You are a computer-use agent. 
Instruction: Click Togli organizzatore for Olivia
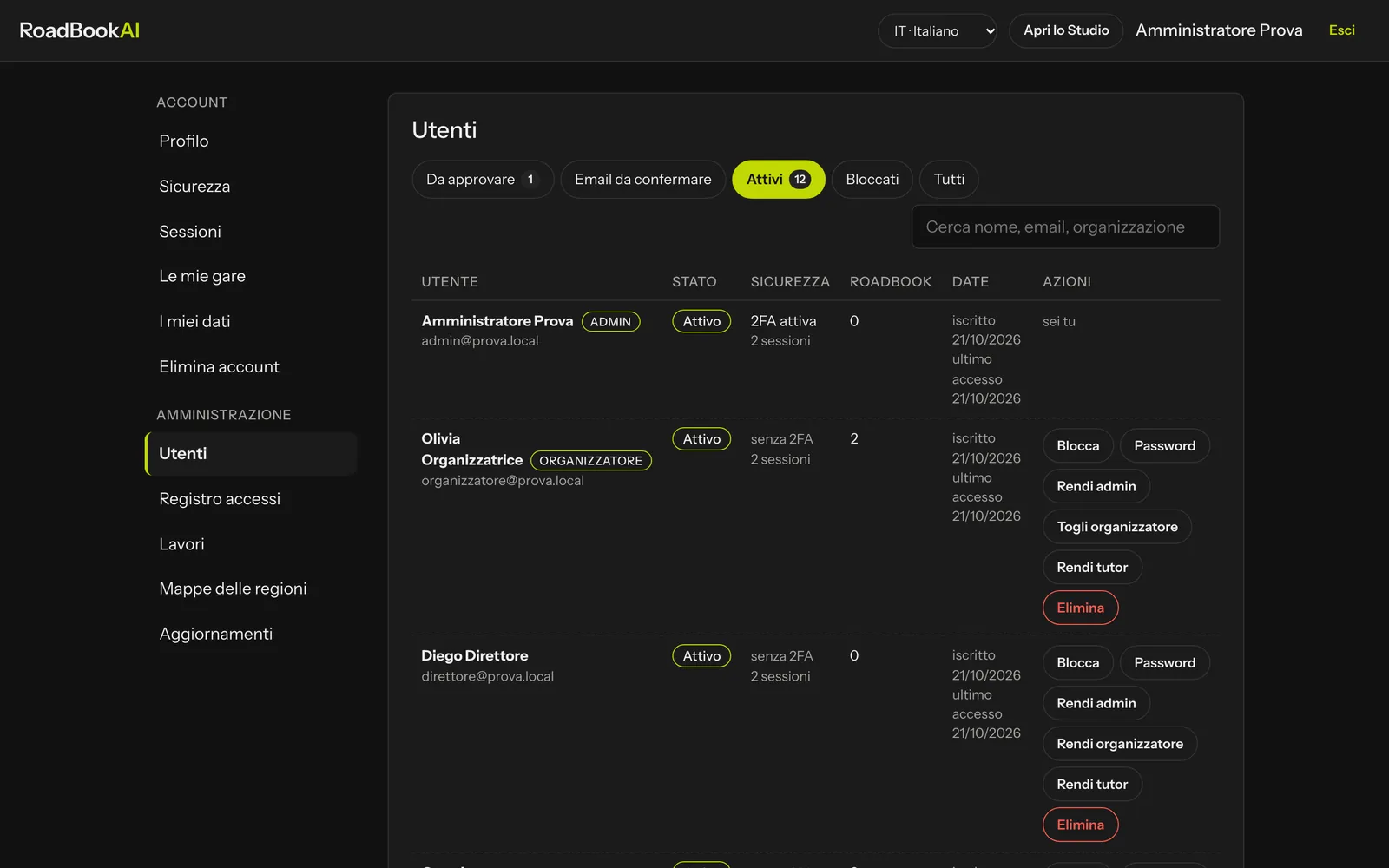coord(1117,527)
